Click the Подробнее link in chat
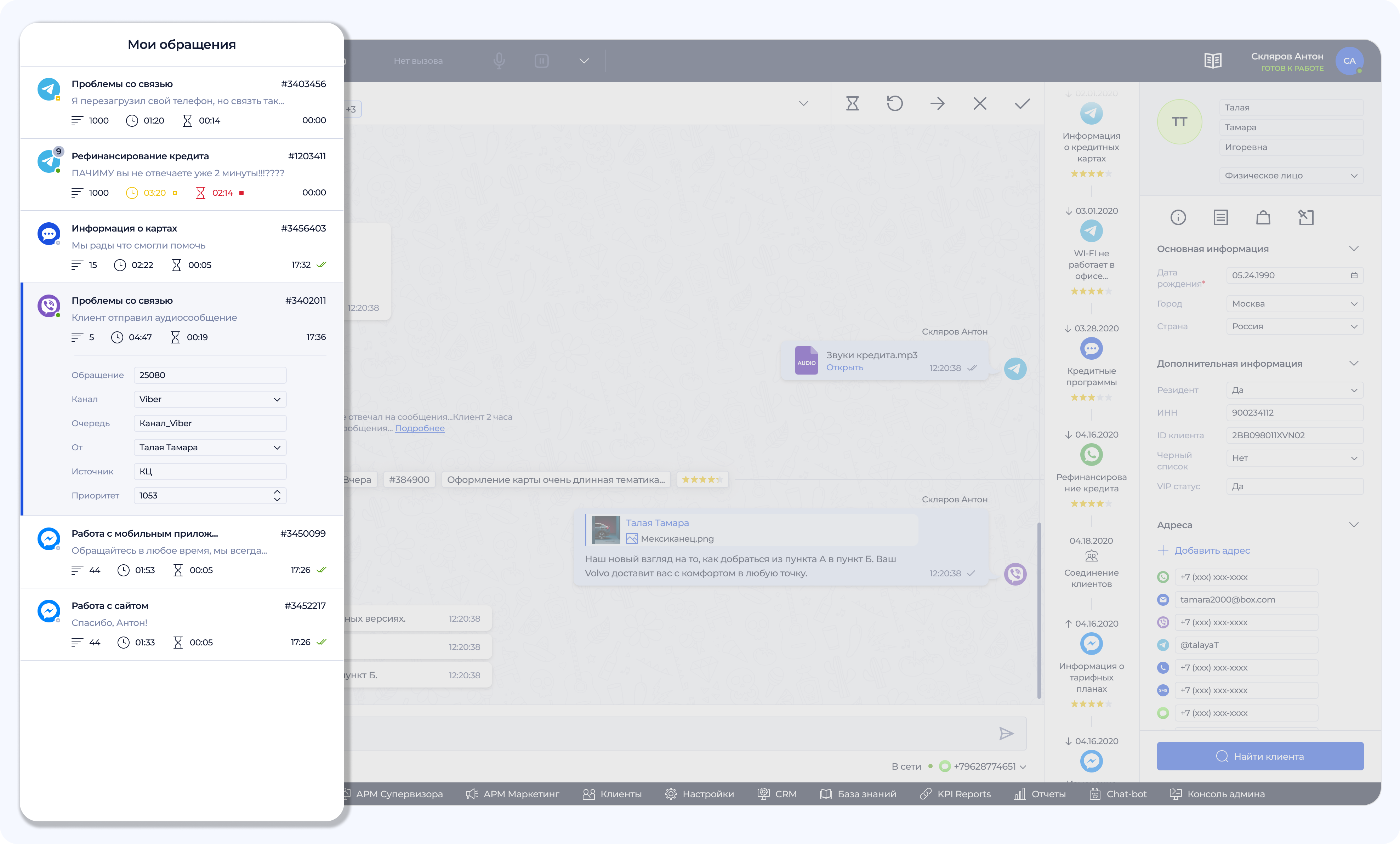 click(x=419, y=428)
